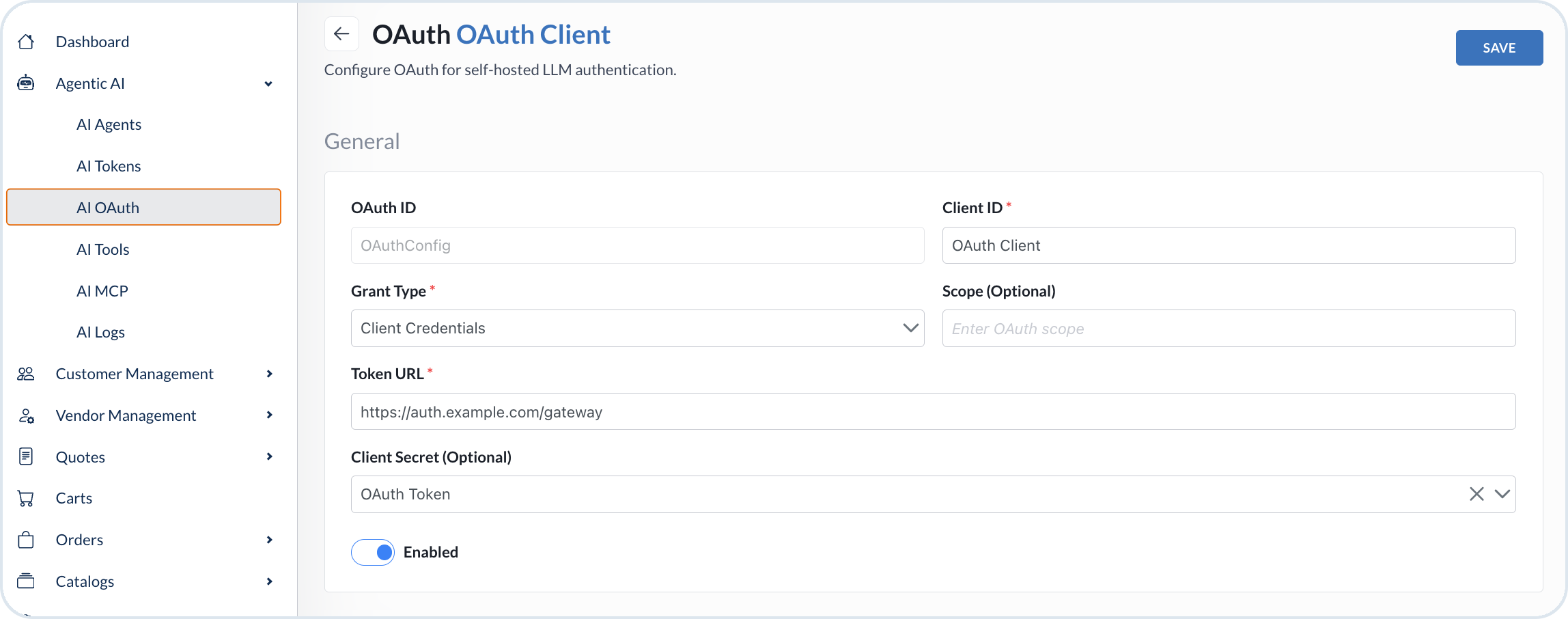1568x619 pixels.
Task: Open the Grant Type dropdown
Action: (x=637, y=328)
